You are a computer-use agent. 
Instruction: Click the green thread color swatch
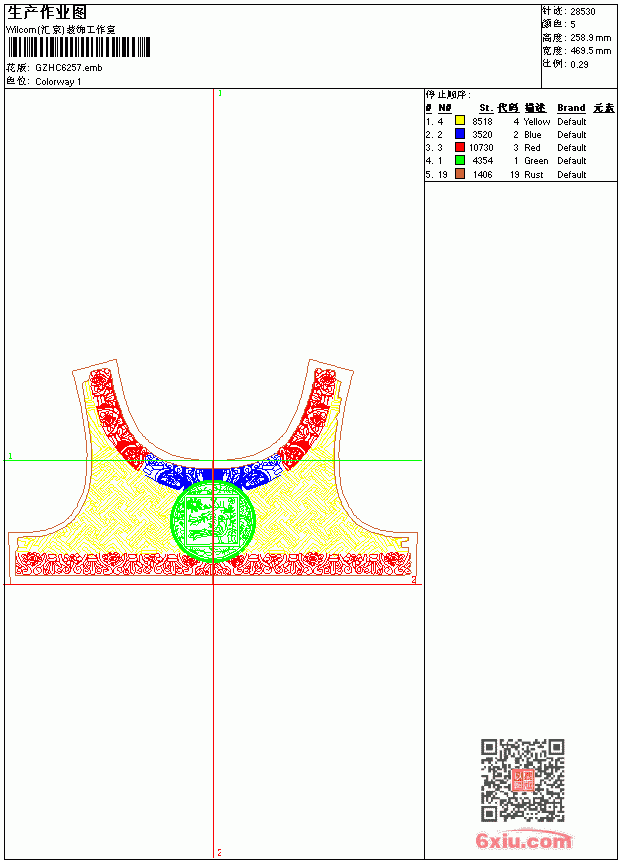click(x=460, y=160)
